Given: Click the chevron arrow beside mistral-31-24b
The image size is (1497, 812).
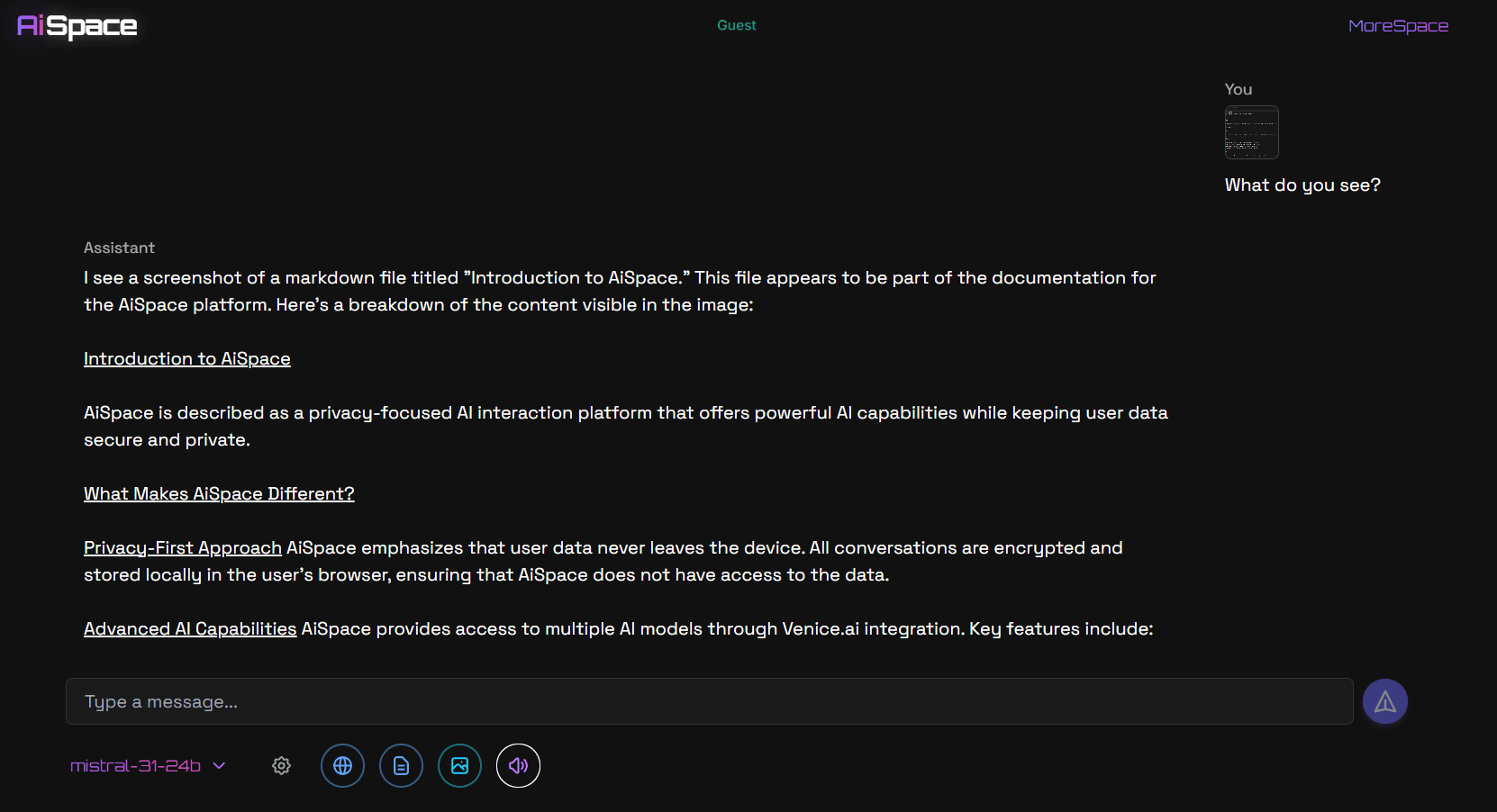Looking at the screenshot, I should [219, 766].
